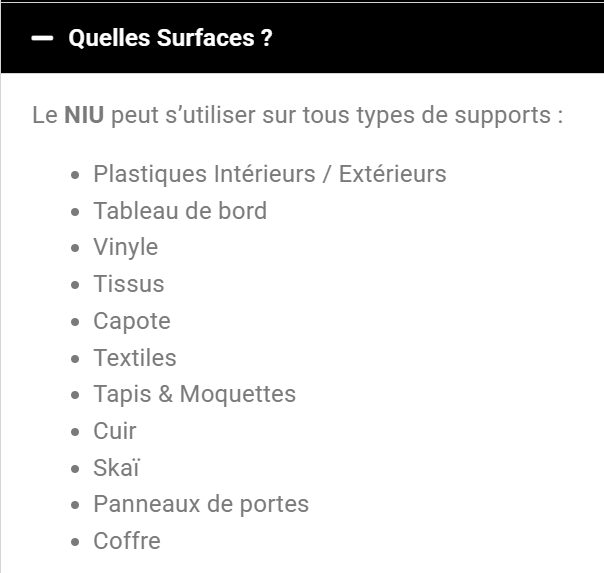Screen dimensions: 604x573
Task: Click the bullet dot before "Cuir"
Action: 75,432
